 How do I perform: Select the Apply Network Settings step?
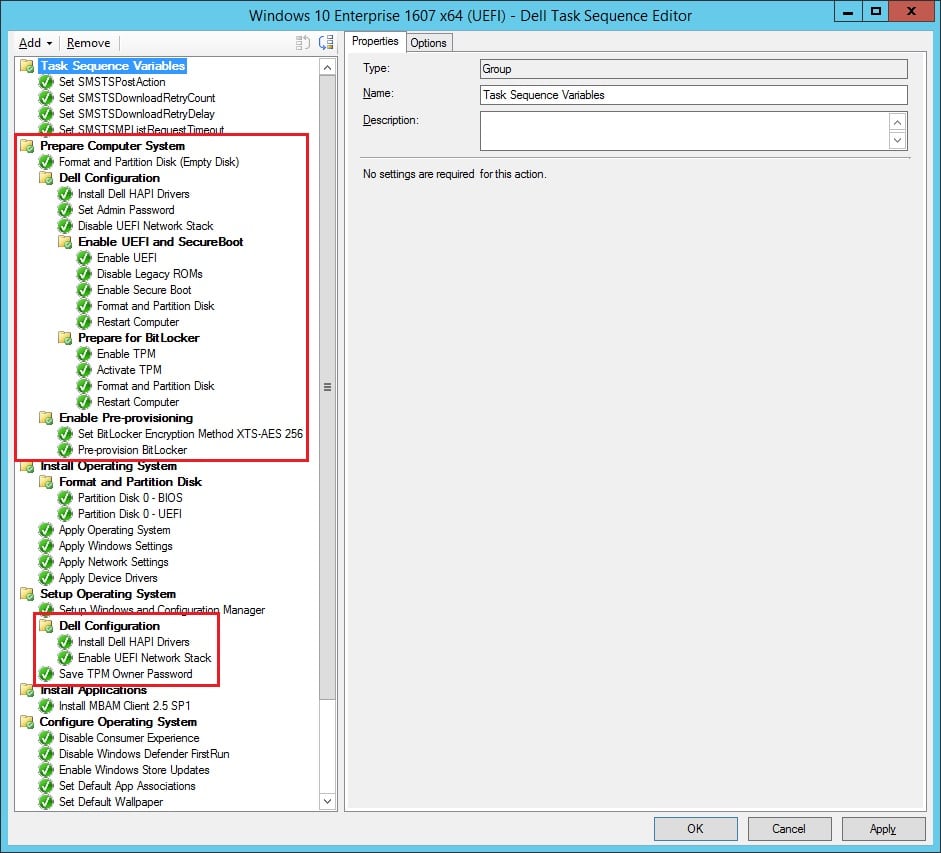coord(113,562)
